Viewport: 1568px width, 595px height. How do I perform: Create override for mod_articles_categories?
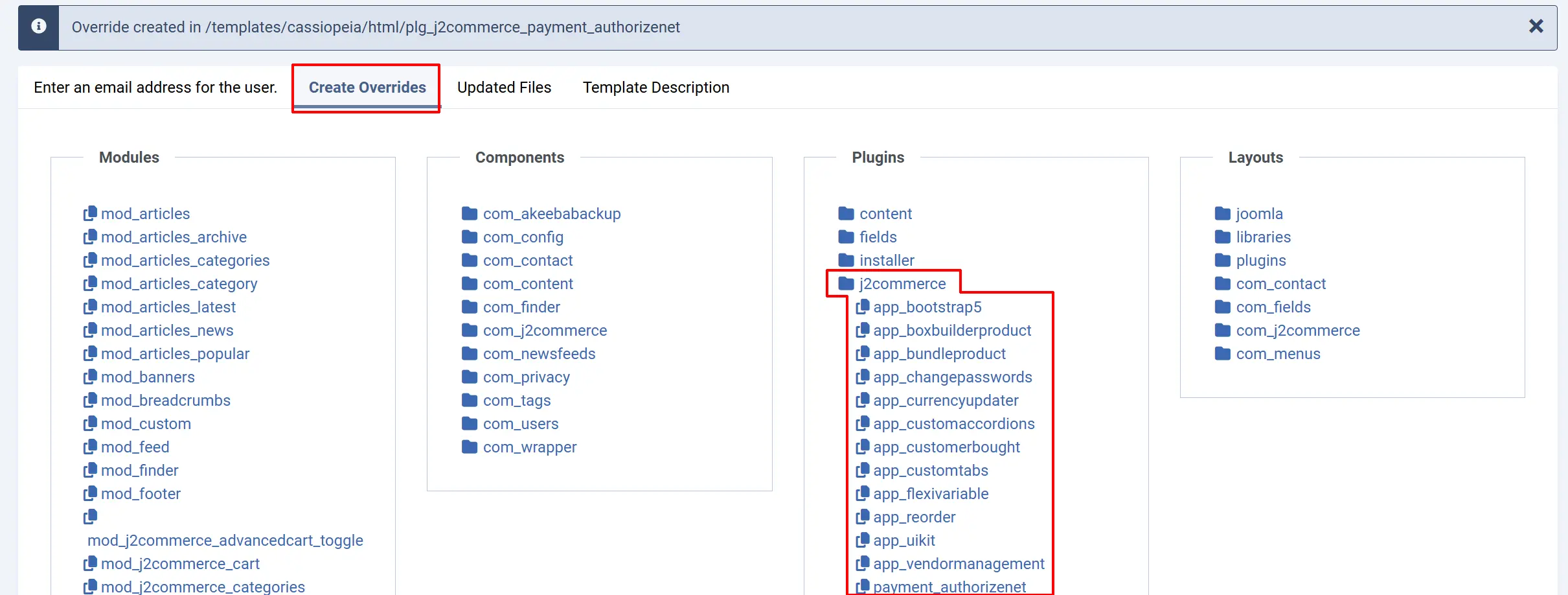point(176,260)
